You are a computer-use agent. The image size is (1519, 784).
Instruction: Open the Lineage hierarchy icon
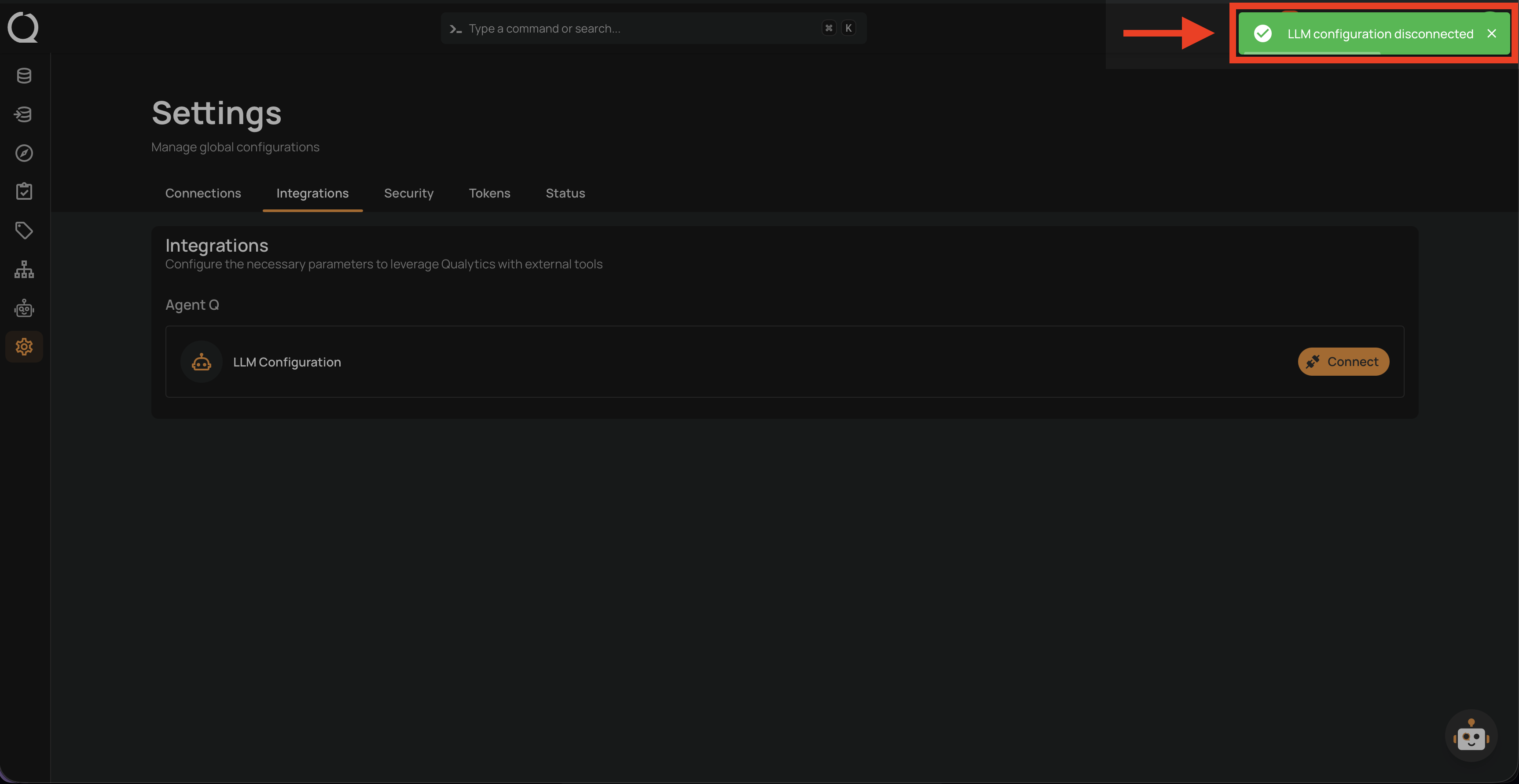[24, 269]
